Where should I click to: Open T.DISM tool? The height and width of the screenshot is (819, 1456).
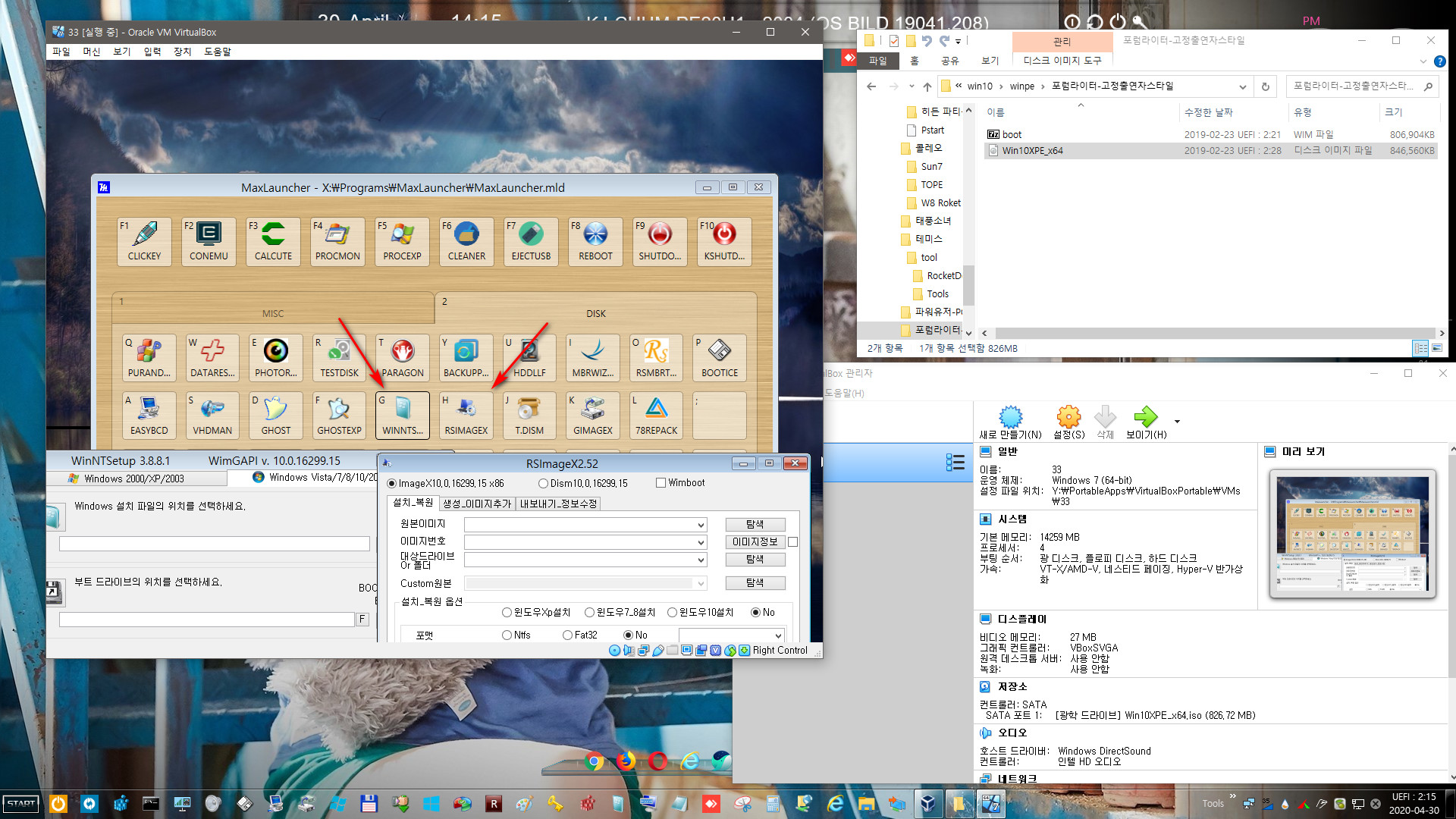click(x=529, y=415)
